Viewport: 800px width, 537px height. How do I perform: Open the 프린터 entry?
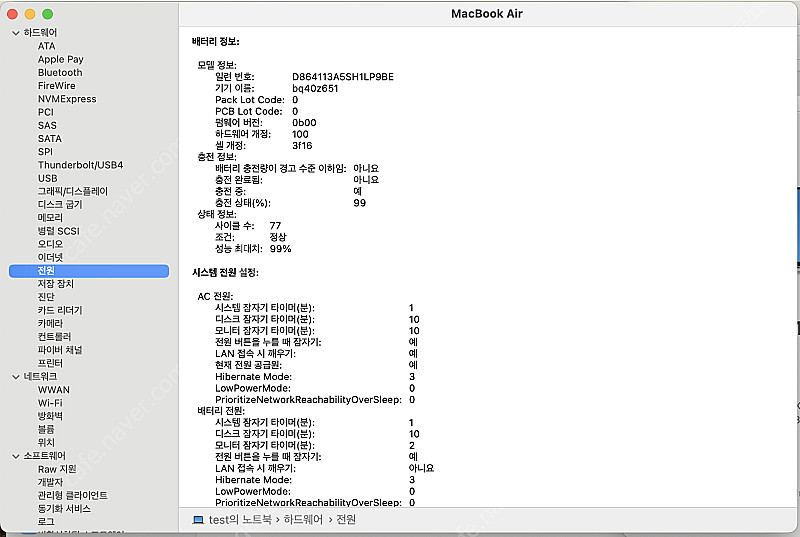50,364
